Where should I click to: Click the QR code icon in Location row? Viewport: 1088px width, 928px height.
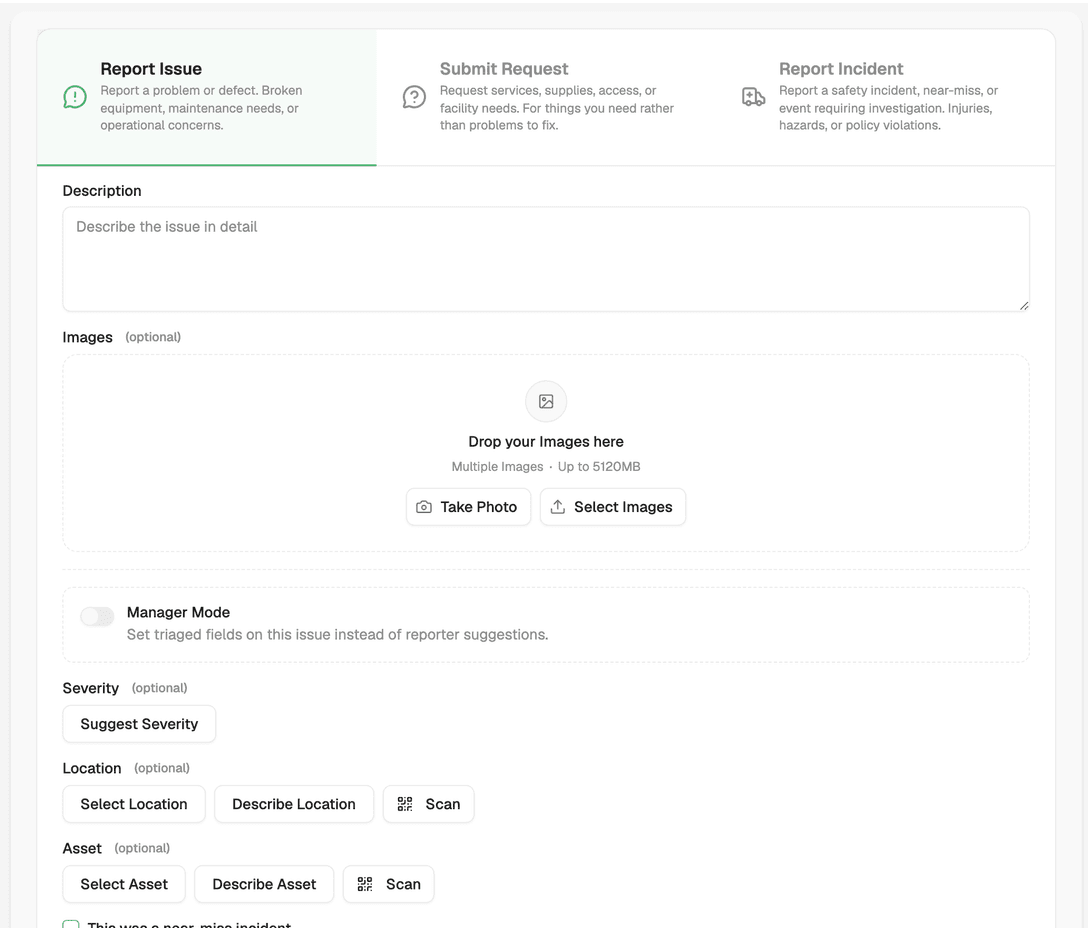pos(405,804)
